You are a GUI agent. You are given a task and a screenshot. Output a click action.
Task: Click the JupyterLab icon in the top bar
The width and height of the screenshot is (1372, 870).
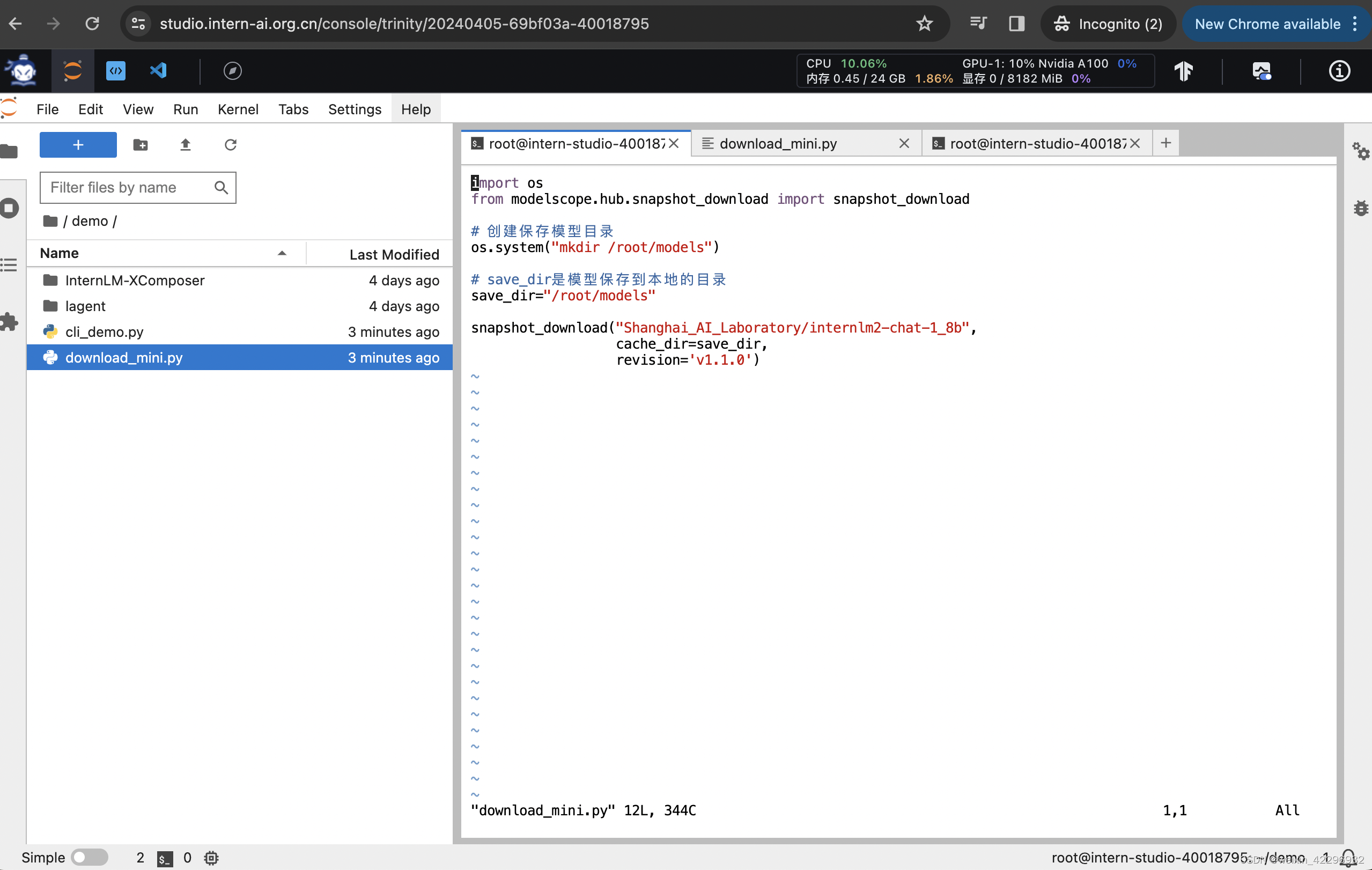[72, 71]
